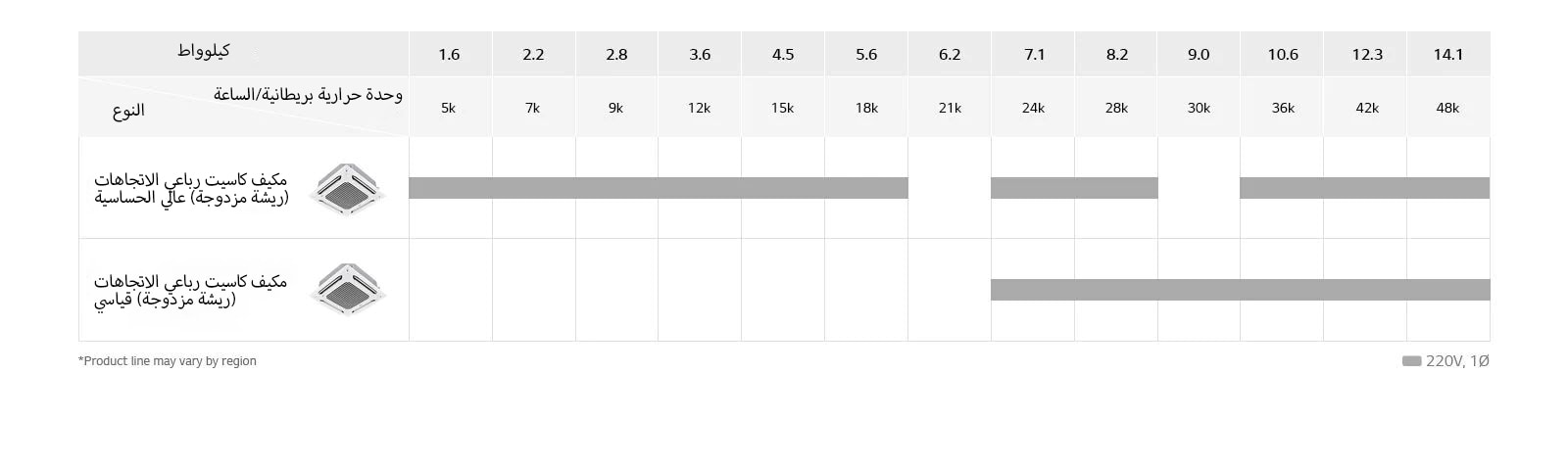Select the 1.6 kilowatt column header
This screenshot has width=1568, height=467.
point(449,55)
